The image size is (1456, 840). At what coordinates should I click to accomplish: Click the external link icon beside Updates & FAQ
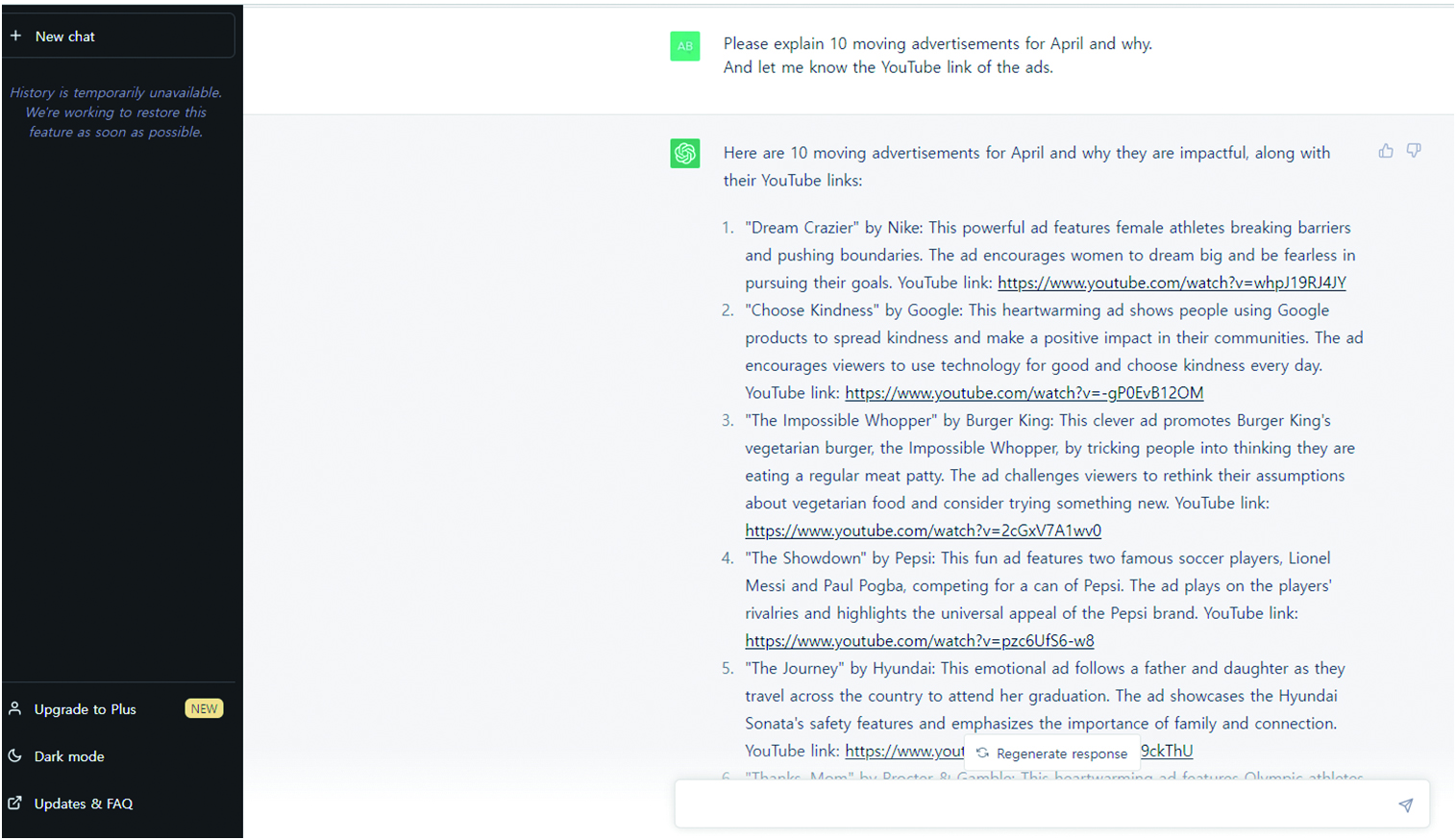click(x=15, y=803)
